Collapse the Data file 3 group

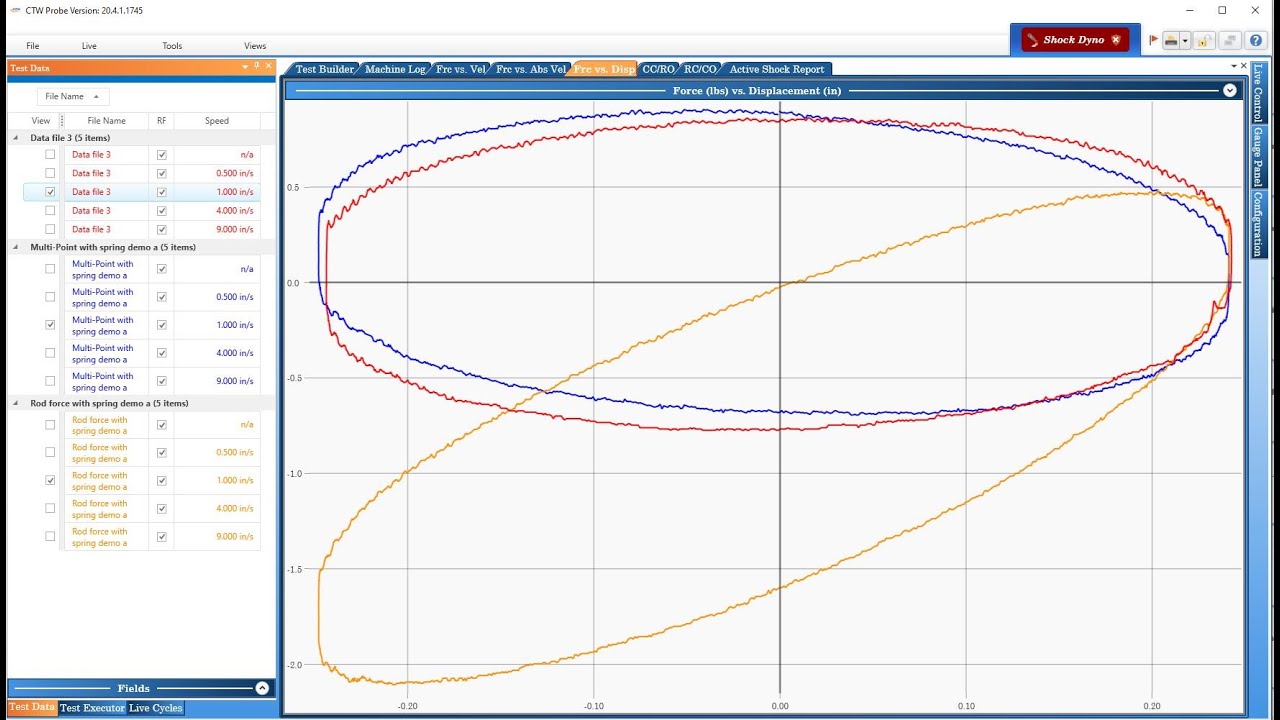tap(15, 138)
